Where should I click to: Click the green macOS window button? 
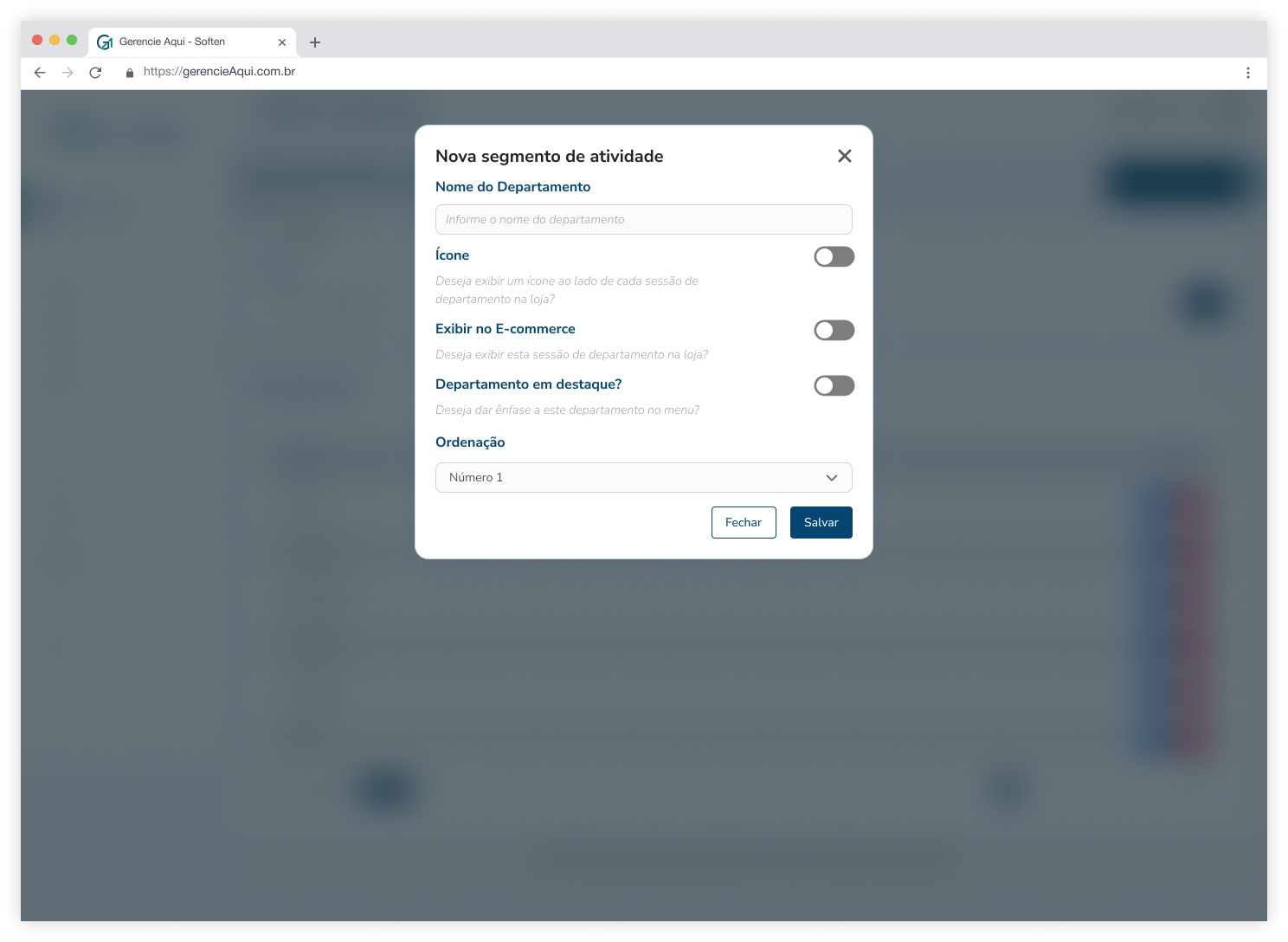72,40
